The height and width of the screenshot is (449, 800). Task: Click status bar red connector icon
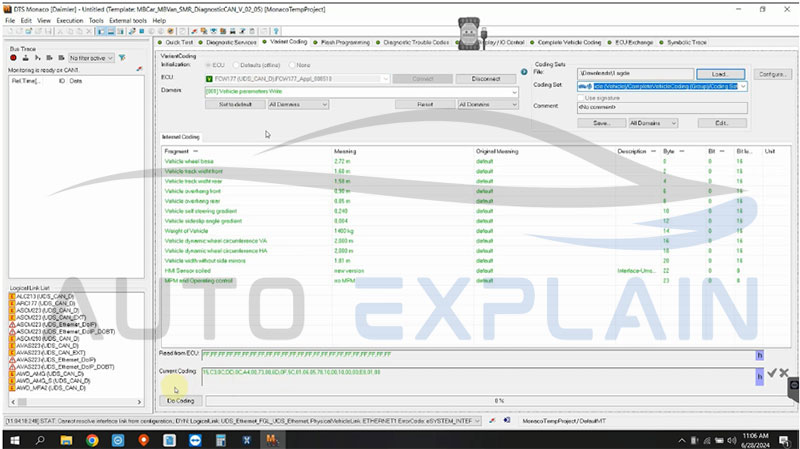(492, 421)
